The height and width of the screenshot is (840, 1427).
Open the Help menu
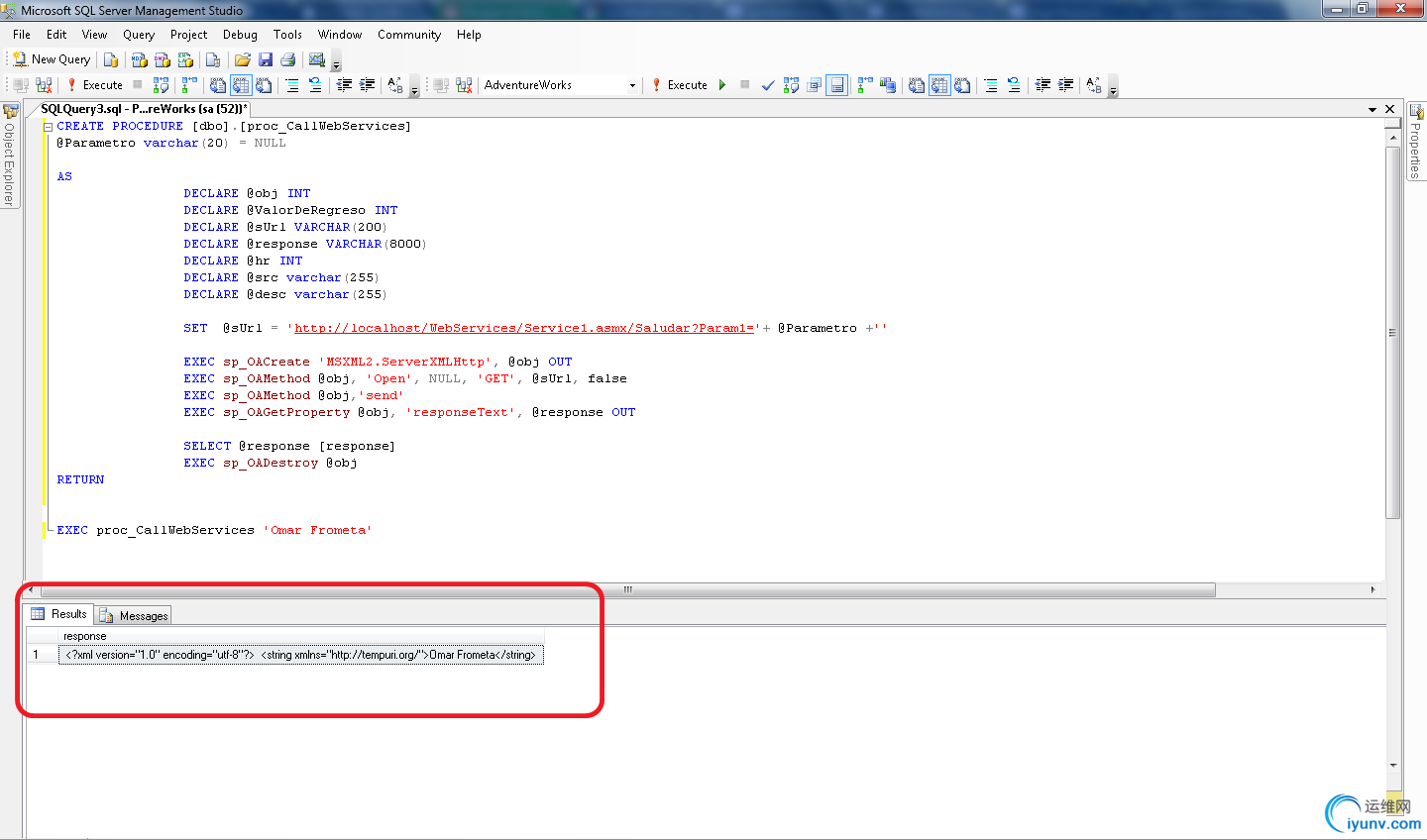[469, 35]
